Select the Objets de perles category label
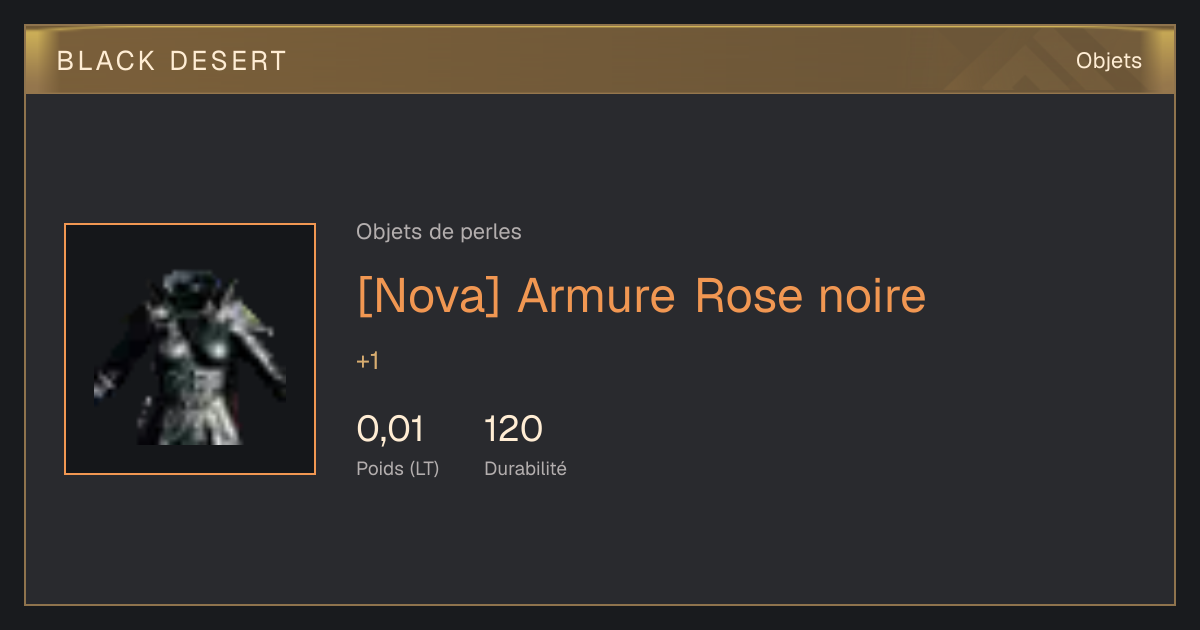 click(x=438, y=232)
